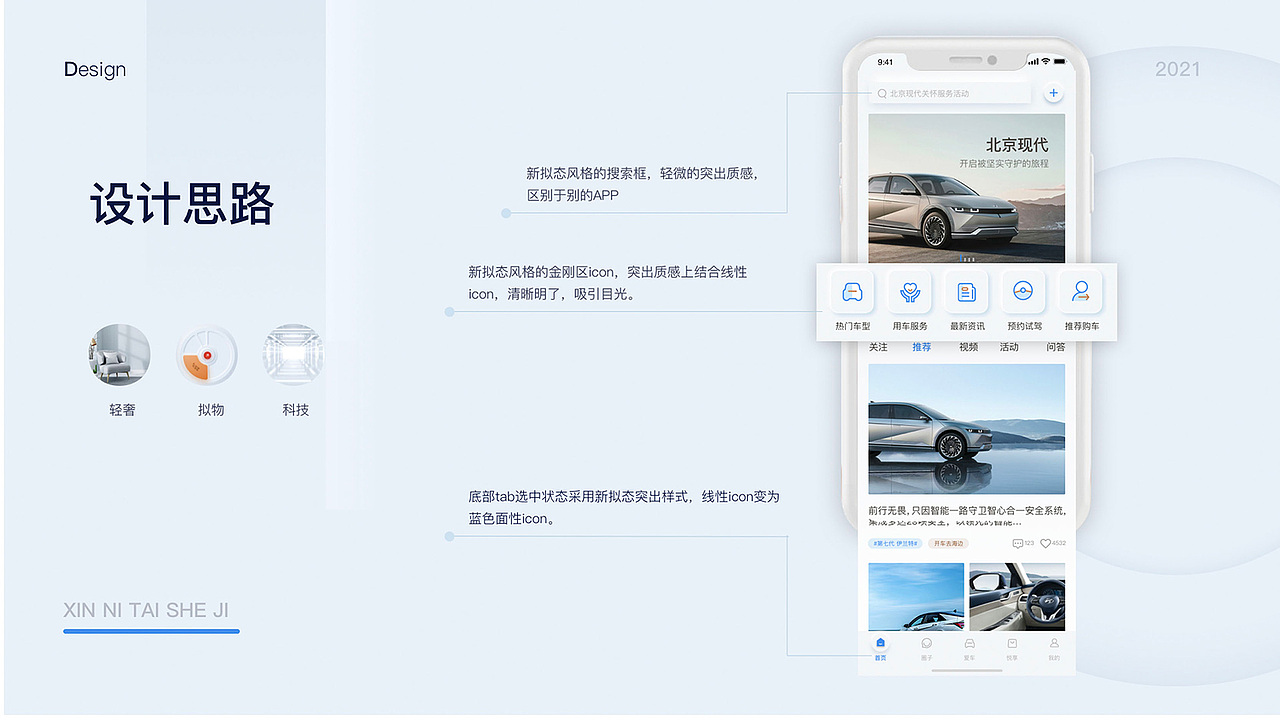Viewport: 1280px width, 720px height.
Task: Open the silver car by lake post image
Action: click(x=967, y=428)
